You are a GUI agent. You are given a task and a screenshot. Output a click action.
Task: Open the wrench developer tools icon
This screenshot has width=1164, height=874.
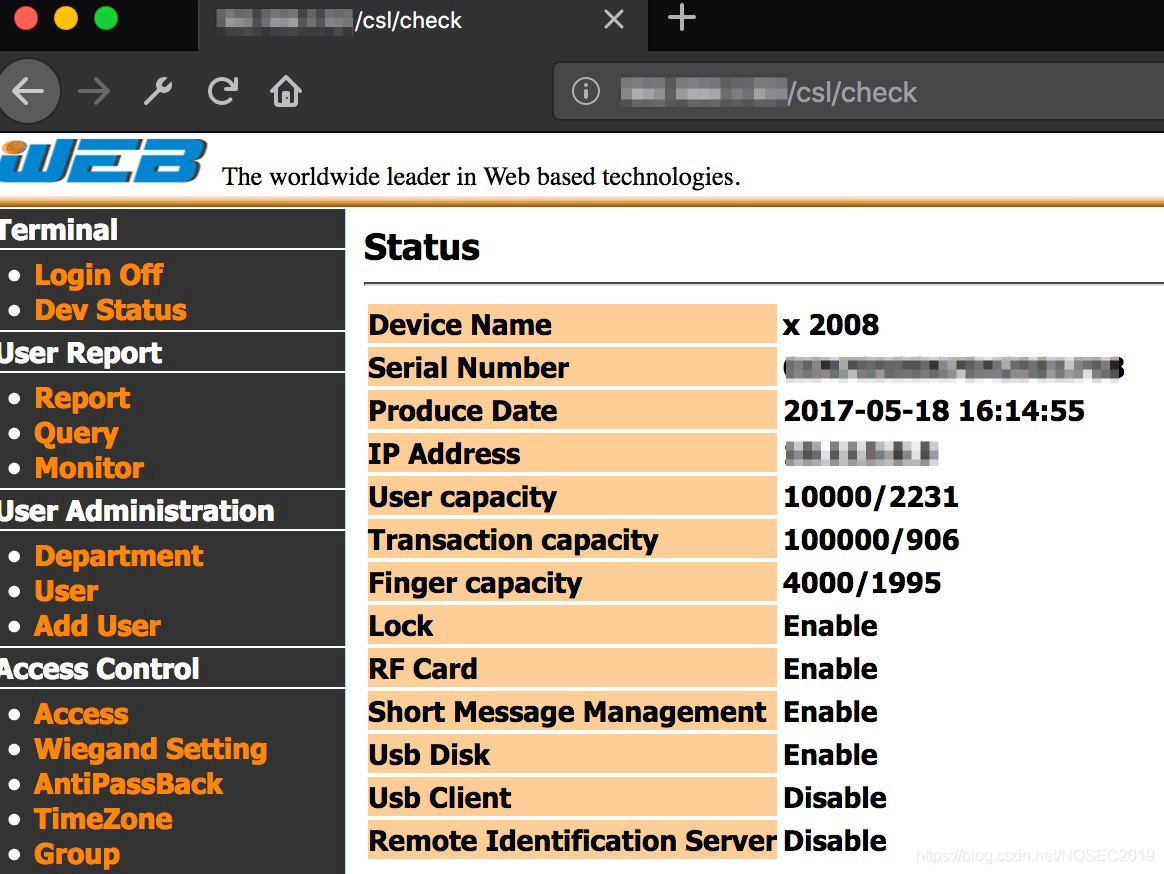158,91
